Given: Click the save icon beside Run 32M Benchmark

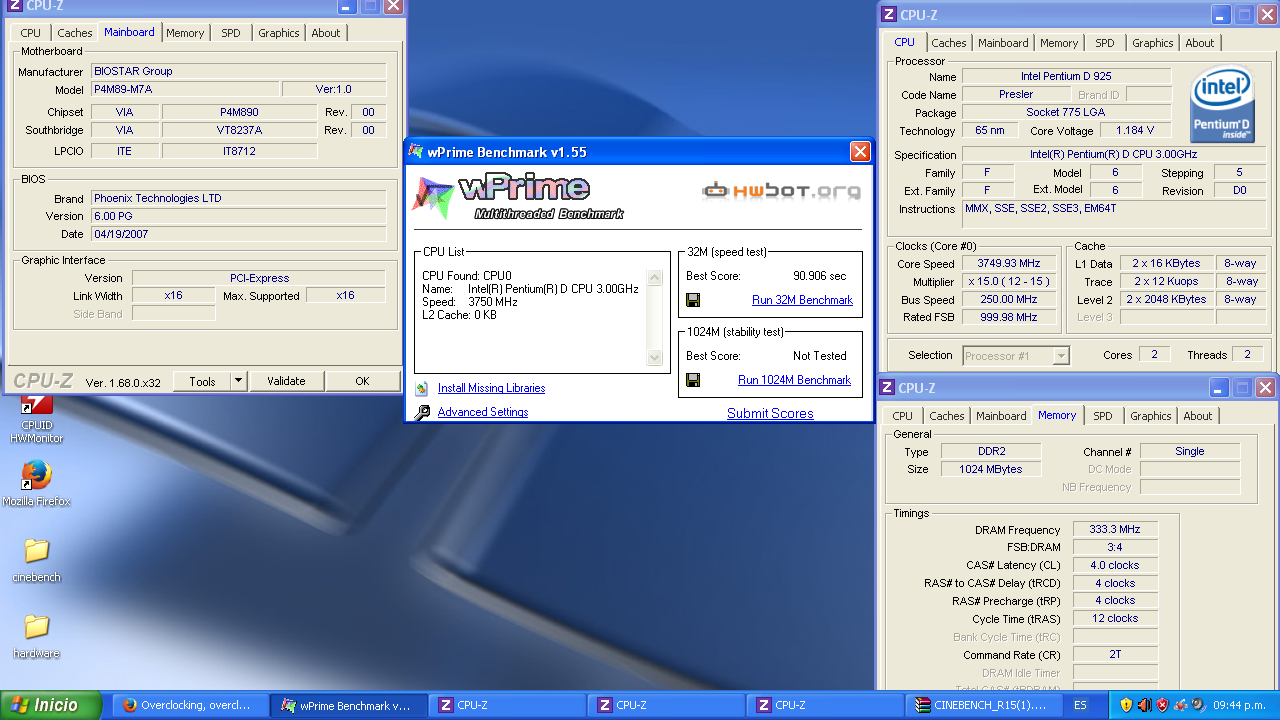Looking at the screenshot, I should pyautogui.click(x=693, y=300).
